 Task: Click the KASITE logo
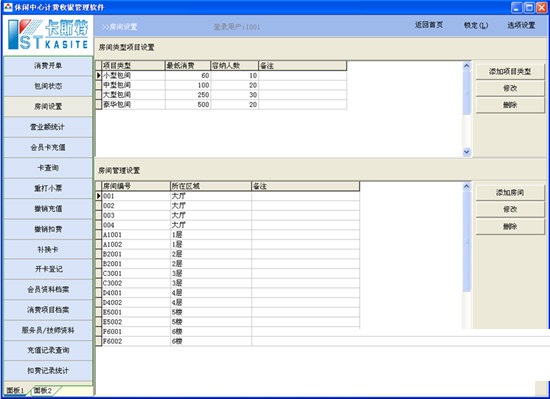pyautogui.click(x=48, y=34)
